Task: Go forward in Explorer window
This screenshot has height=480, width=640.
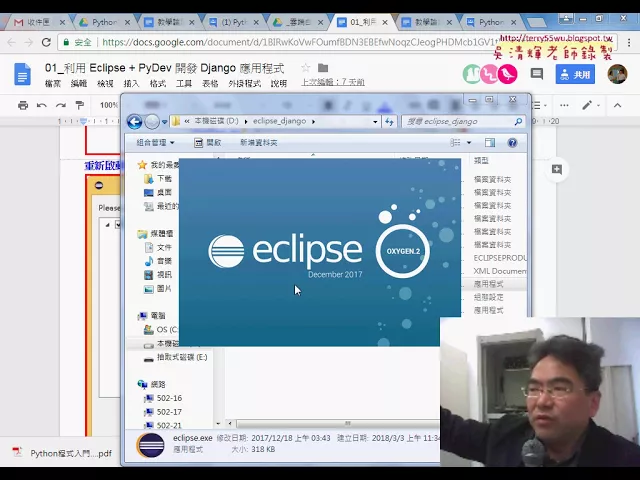Action: tap(152, 121)
